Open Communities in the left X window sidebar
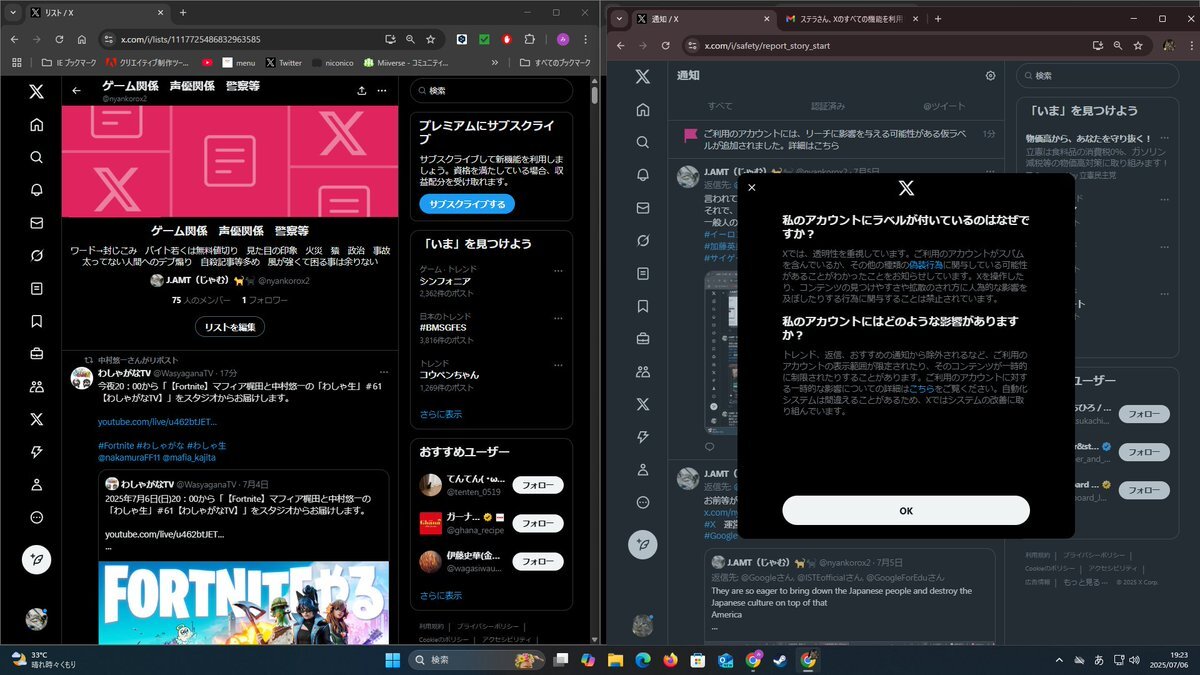 [36, 387]
